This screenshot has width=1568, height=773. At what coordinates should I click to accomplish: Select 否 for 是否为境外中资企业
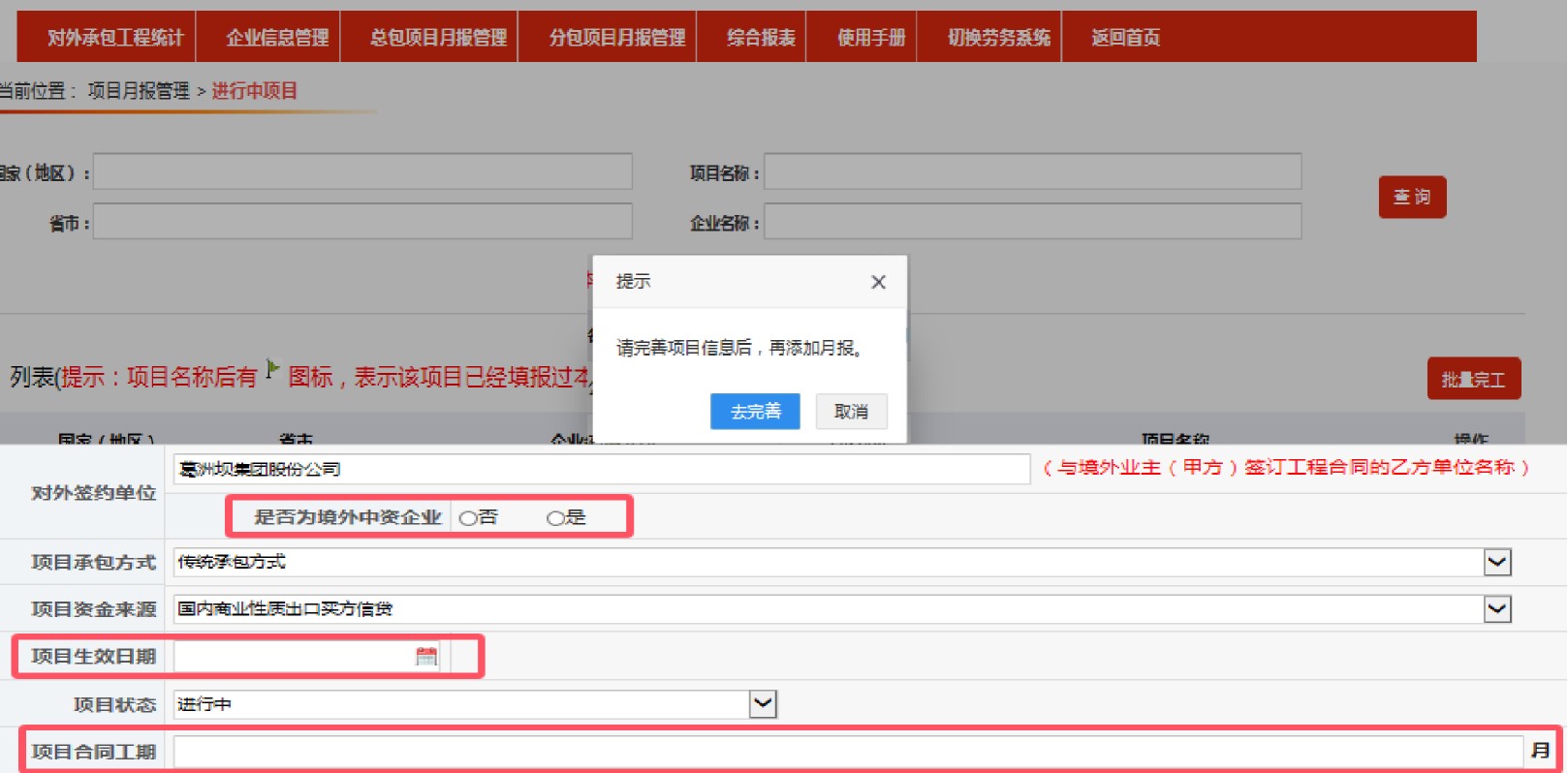coord(468,518)
